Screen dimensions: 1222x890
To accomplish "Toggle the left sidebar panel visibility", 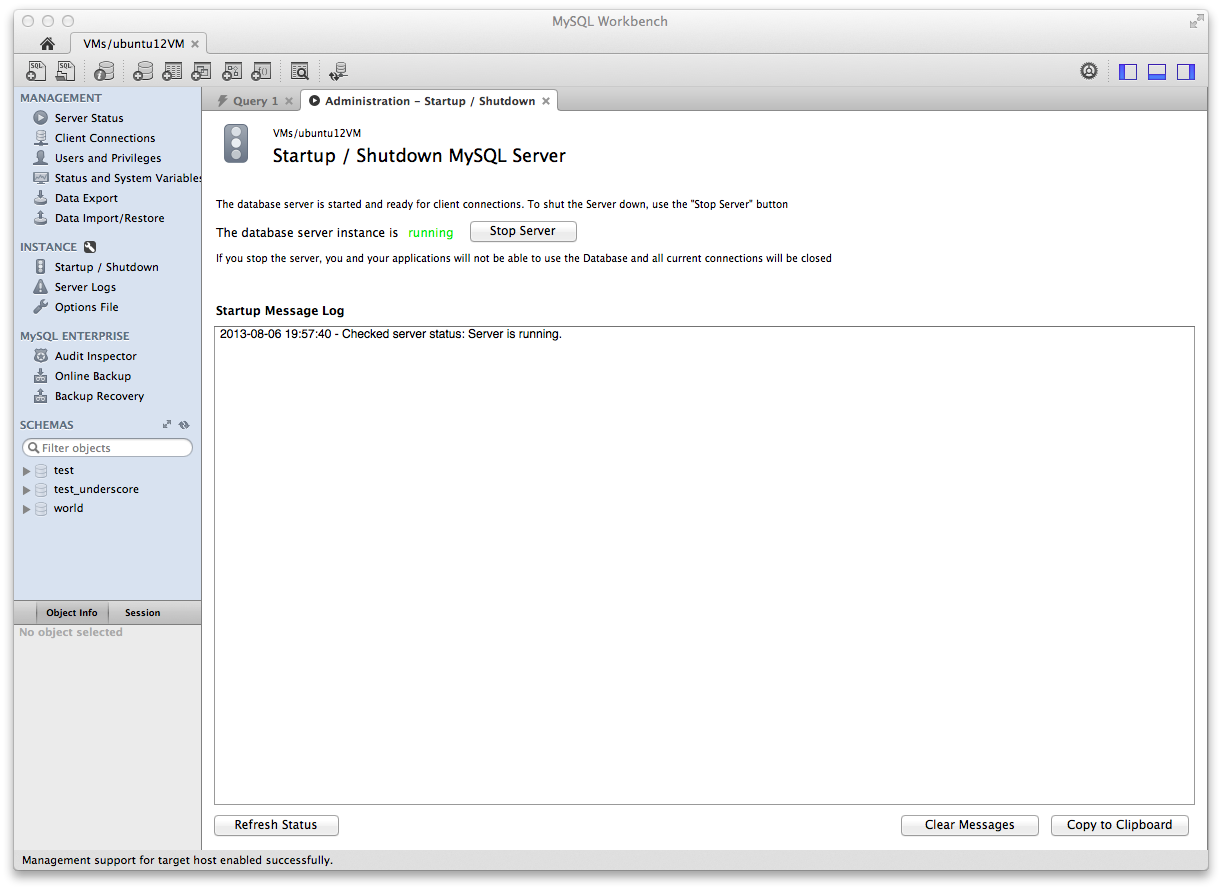I will click(1128, 72).
